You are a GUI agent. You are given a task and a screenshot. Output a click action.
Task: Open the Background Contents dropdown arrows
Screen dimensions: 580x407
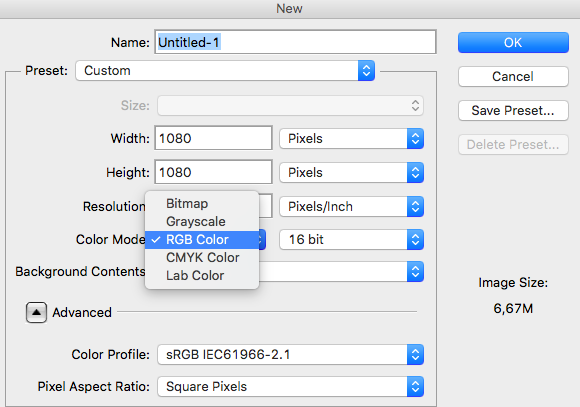[415, 272]
